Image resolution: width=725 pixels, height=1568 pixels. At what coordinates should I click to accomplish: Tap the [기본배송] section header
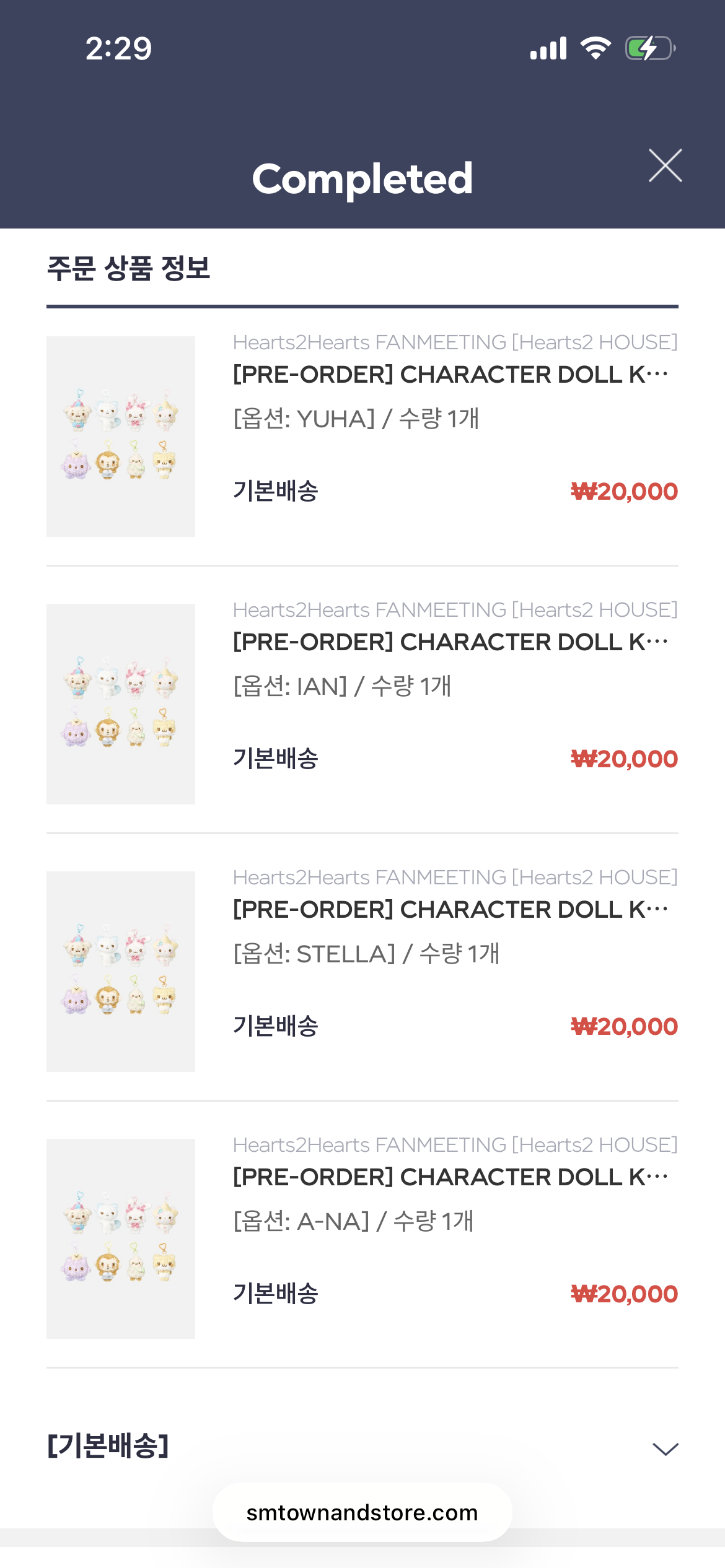108,1446
